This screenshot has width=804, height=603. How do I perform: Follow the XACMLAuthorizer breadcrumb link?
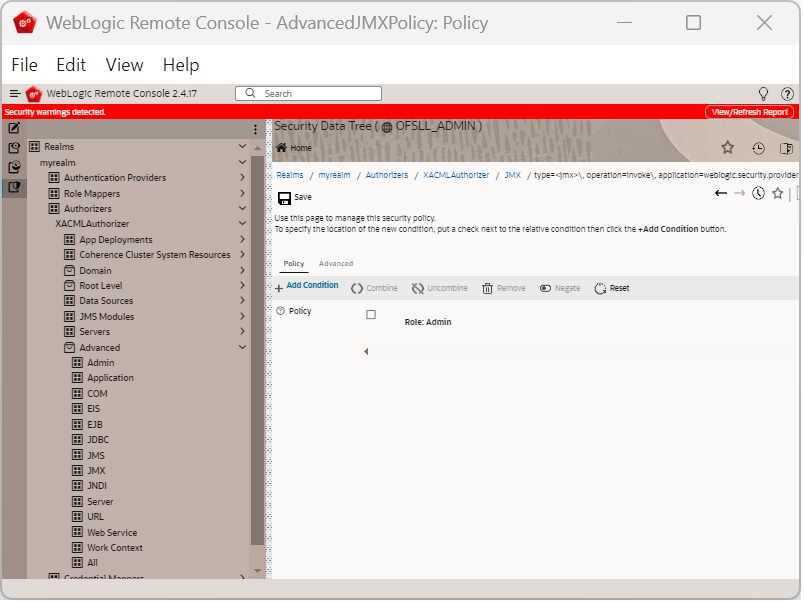[x=457, y=176]
